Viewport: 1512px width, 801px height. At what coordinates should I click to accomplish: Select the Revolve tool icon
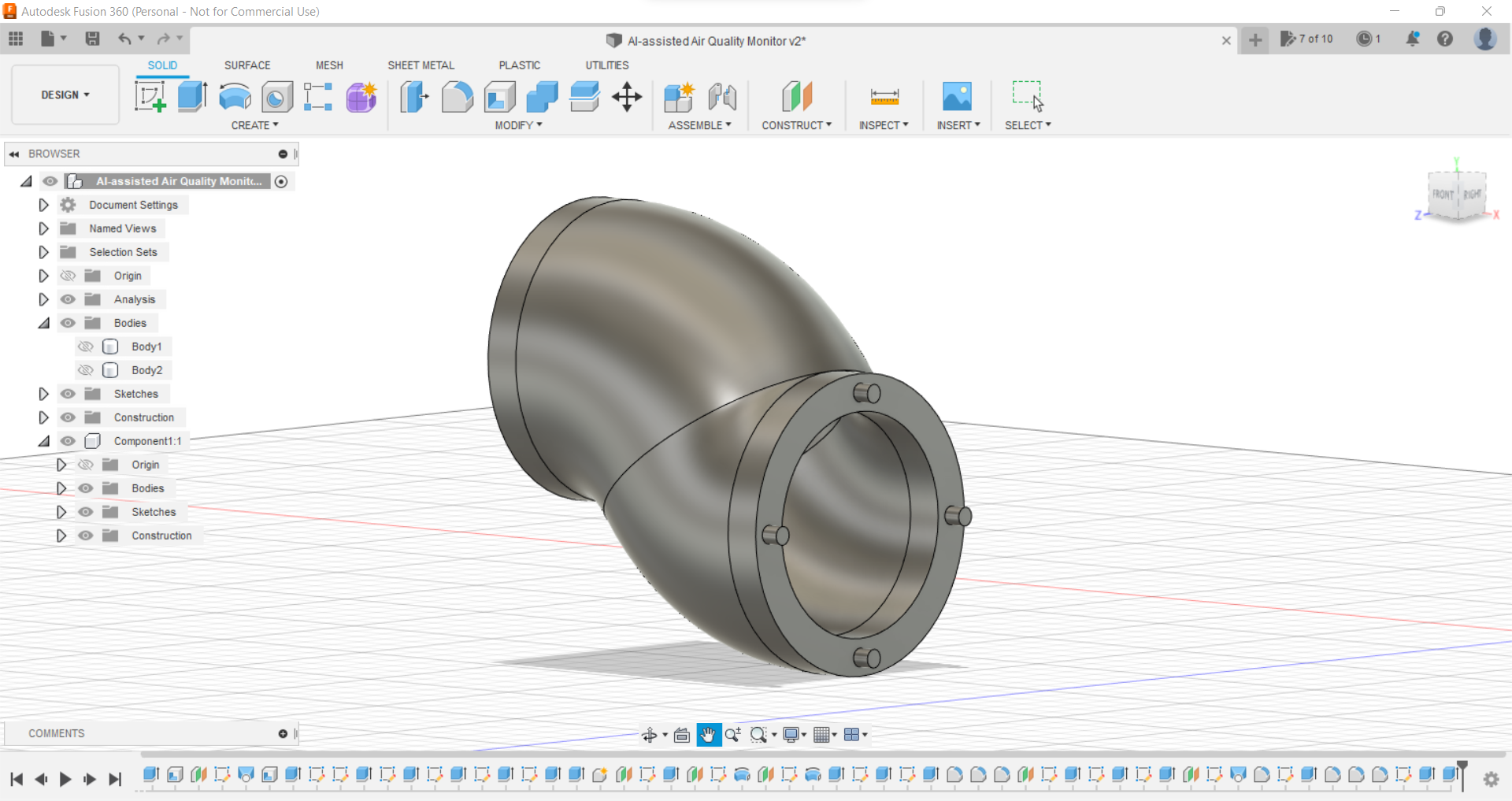click(x=235, y=97)
